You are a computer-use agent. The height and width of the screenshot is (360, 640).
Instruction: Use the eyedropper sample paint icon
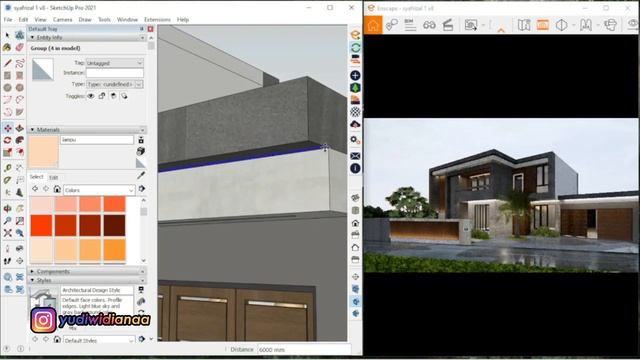(141, 175)
